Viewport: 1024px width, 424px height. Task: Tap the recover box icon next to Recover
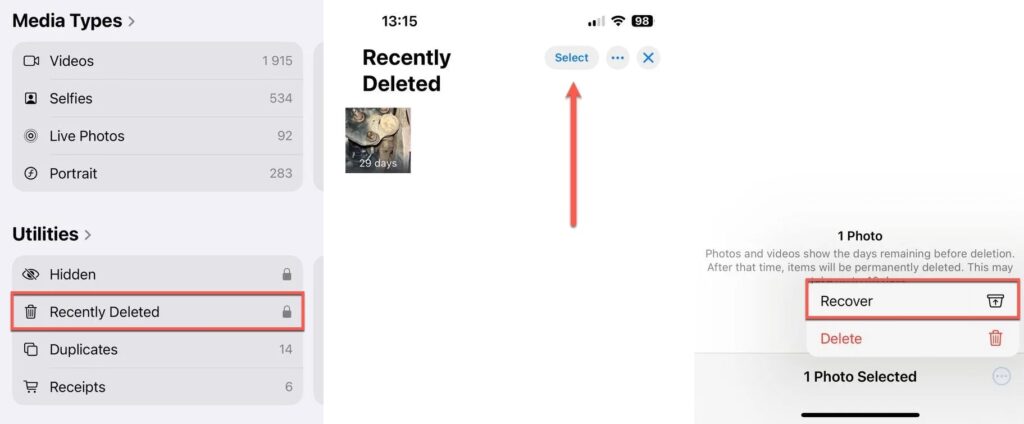click(x=995, y=301)
